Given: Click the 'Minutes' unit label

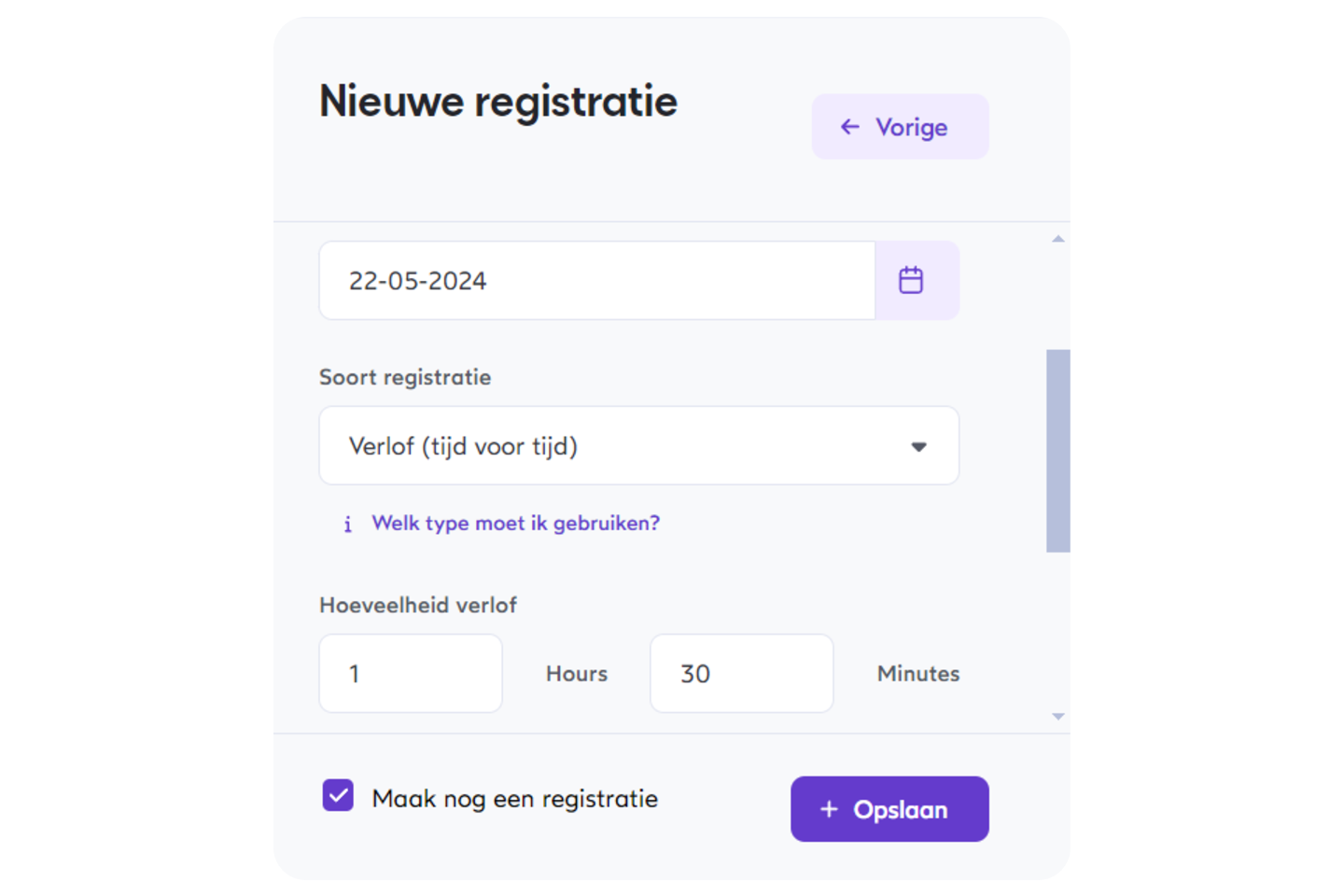Looking at the screenshot, I should pos(918,674).
